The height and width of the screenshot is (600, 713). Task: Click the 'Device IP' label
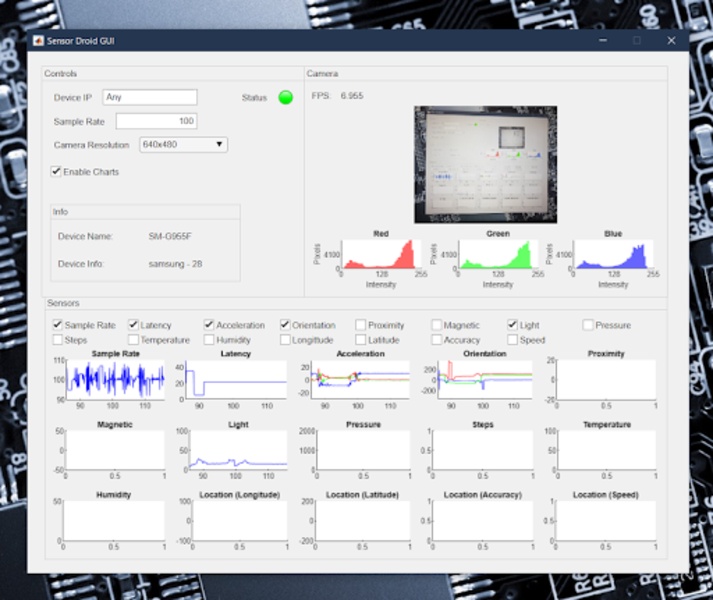pos(73,97)
